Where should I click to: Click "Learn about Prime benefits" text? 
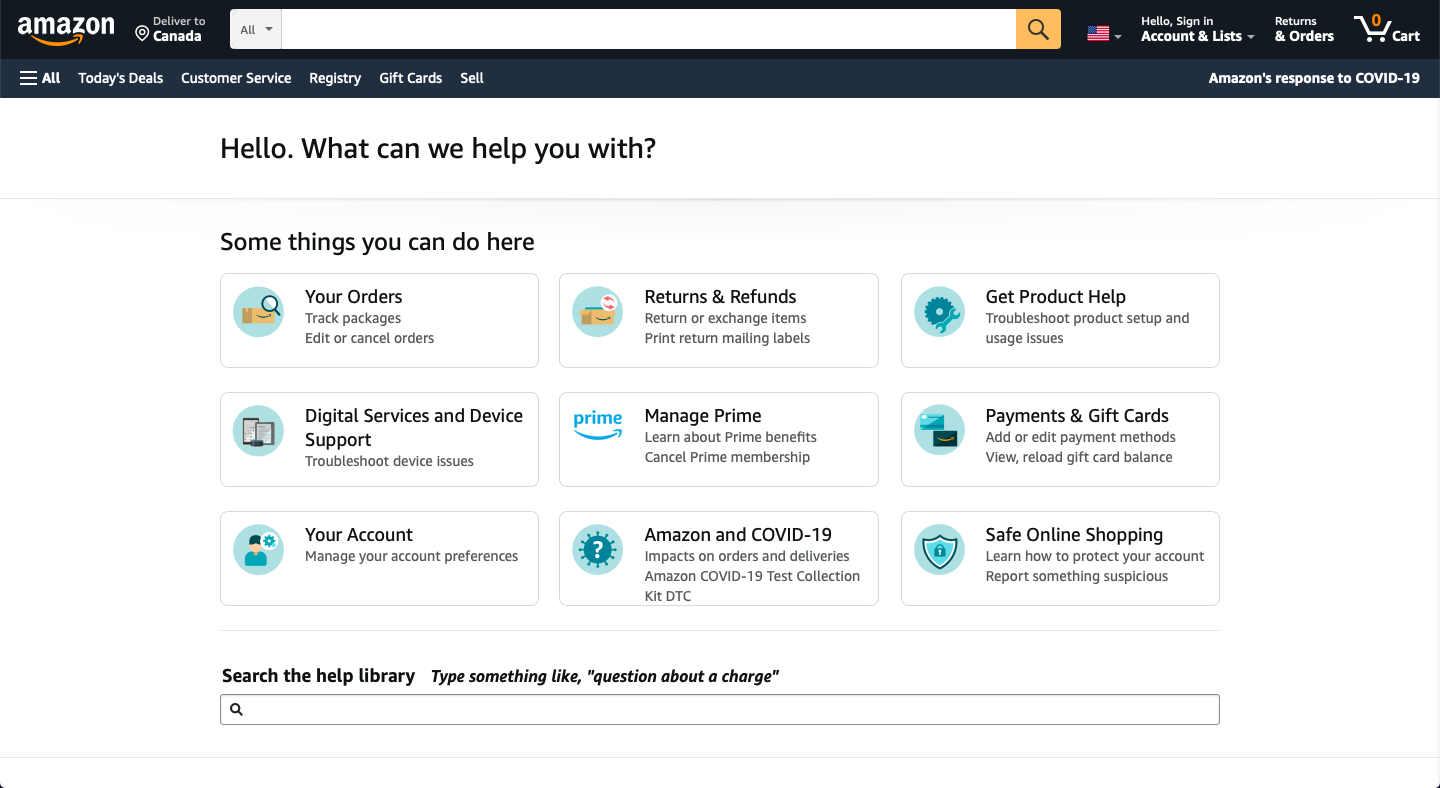point(731,437)
